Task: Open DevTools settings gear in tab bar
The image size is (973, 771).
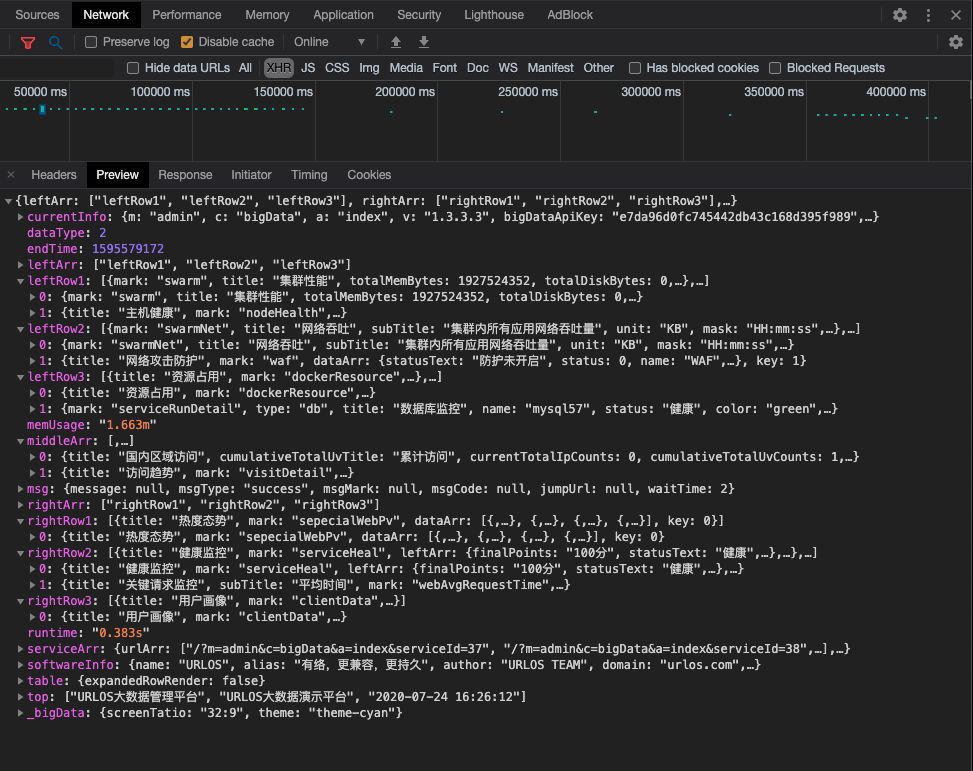Action: point(900,15)
